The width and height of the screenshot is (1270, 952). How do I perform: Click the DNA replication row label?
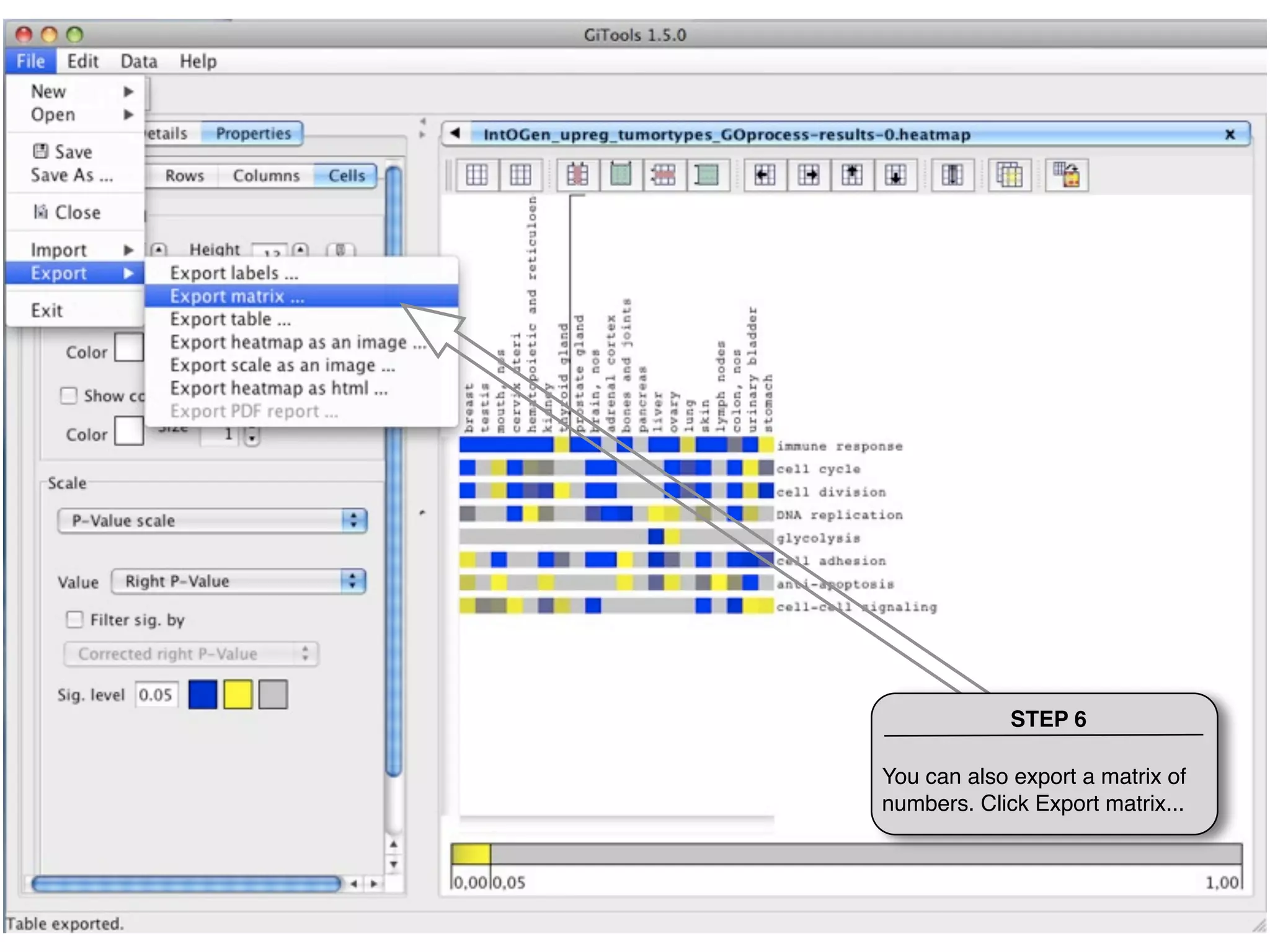tap(840, 515)
